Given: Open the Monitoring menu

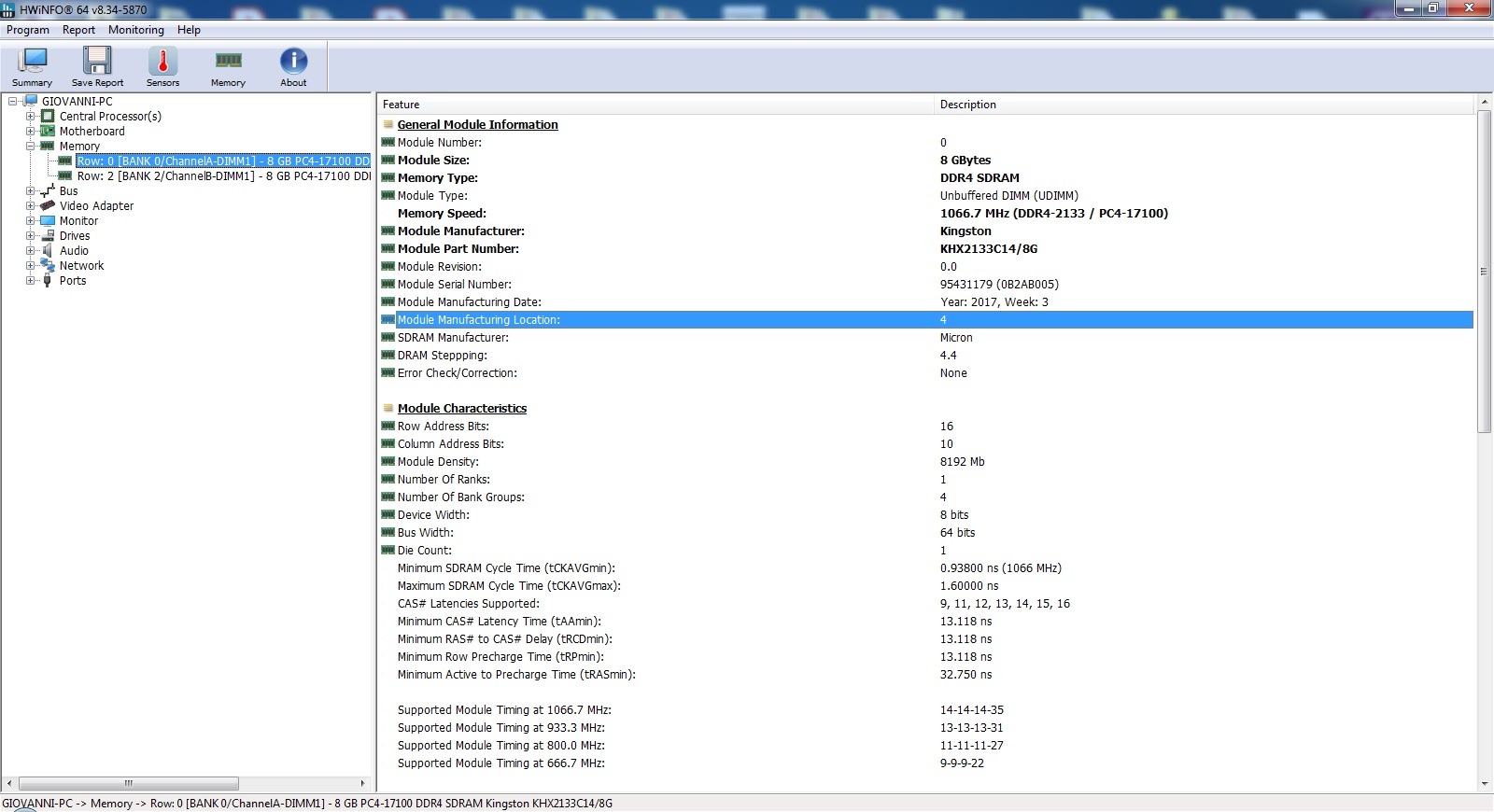Looking at the screenshot, I should (135, 30).
